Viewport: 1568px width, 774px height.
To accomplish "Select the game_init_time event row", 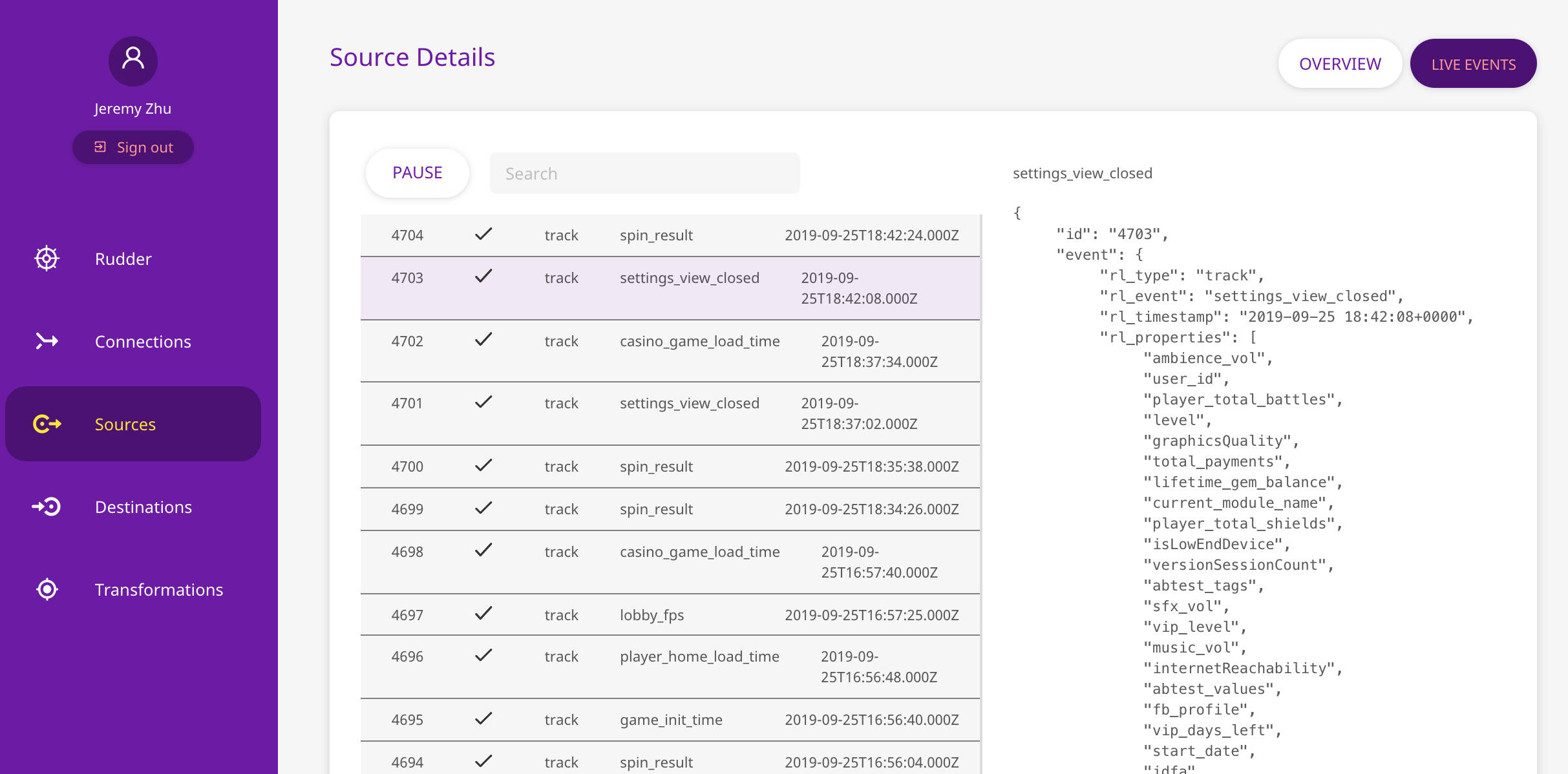I will 670,719.
